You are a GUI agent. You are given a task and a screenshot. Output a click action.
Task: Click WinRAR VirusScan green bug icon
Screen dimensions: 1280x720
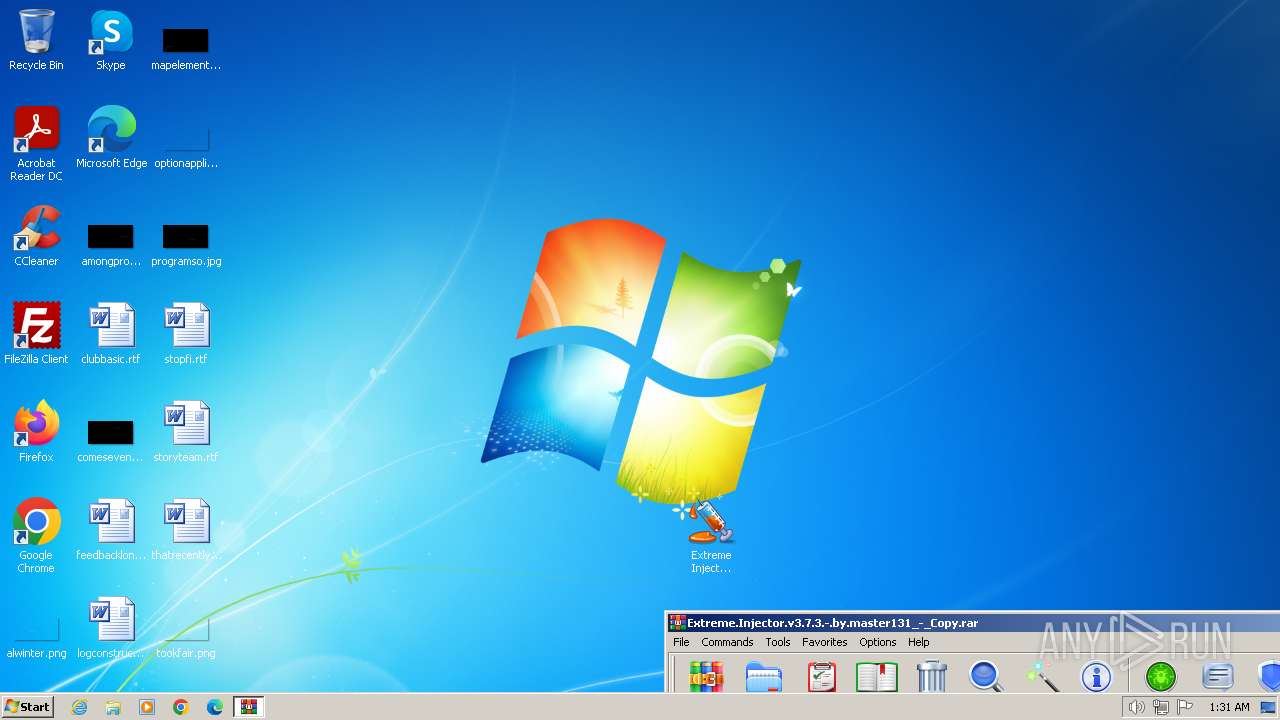point(1161,677)
